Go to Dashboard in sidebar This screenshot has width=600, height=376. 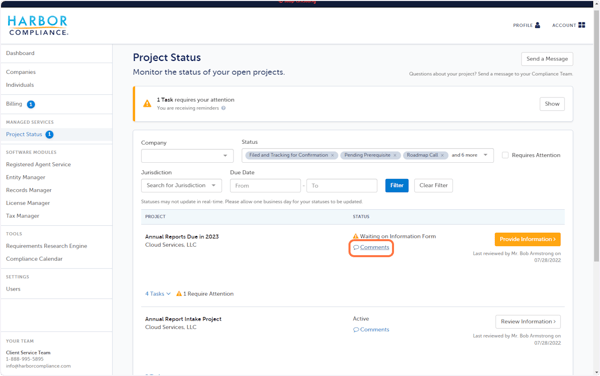(20, 53)
